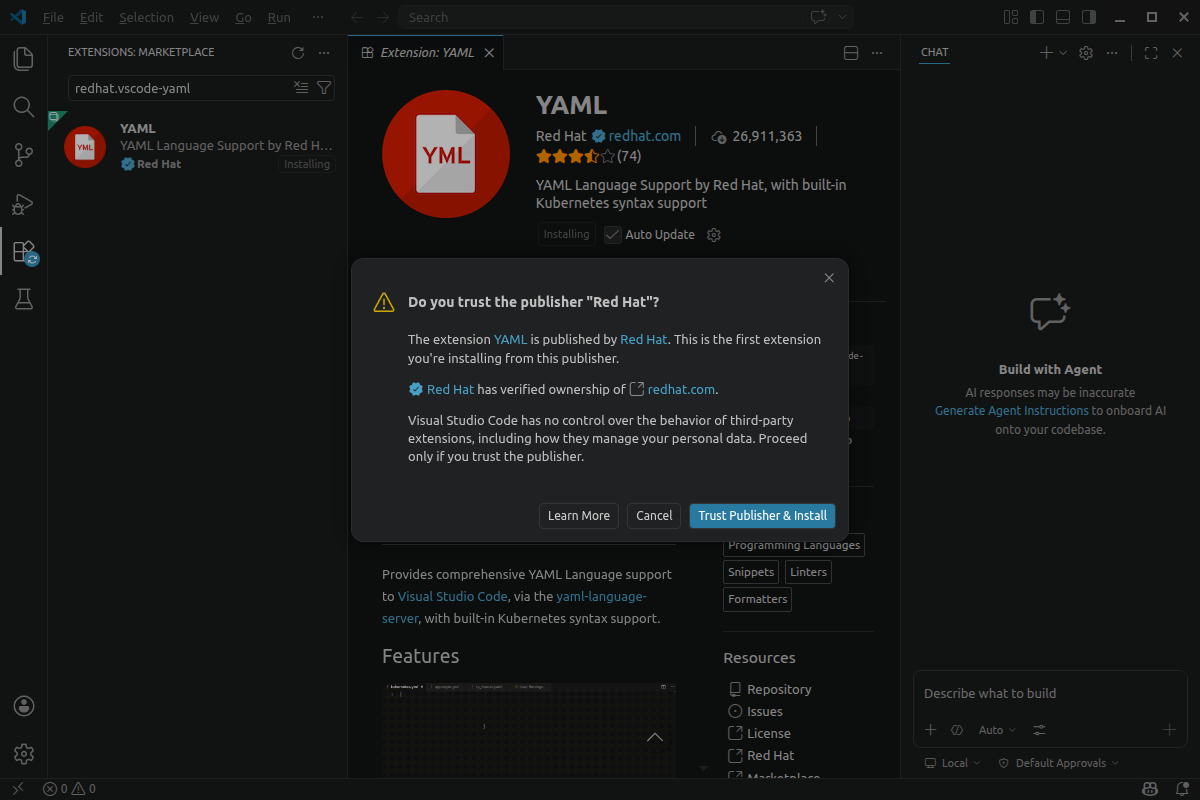Open the Default Approvals dropdown
Screen dimensions: 1200x800
1059,763
